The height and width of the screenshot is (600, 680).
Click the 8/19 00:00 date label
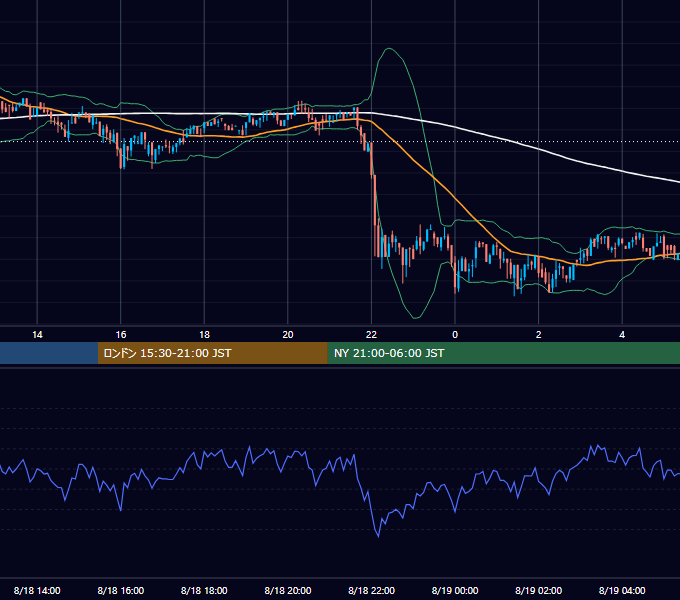click(x=455, y=590)
